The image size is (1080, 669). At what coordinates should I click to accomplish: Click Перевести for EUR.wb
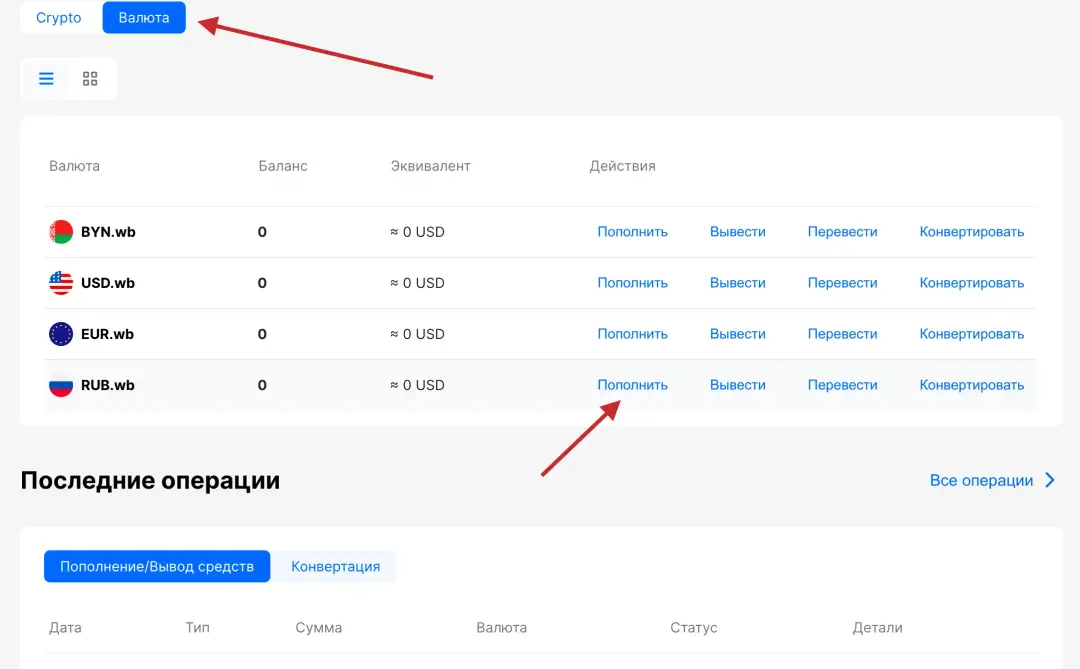[x=842, y=334]
